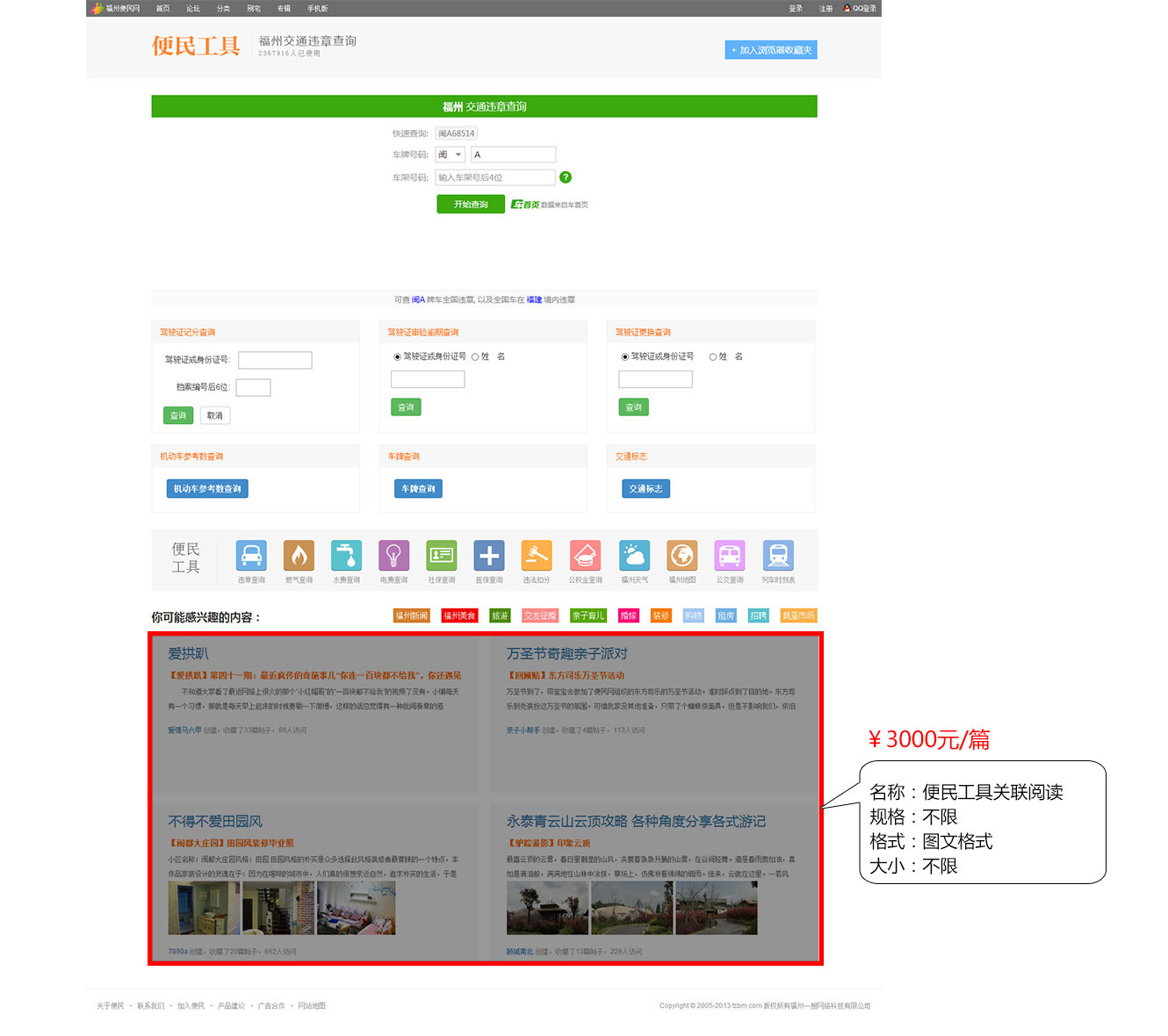Open 不得不爱田园风 article title

215,822
